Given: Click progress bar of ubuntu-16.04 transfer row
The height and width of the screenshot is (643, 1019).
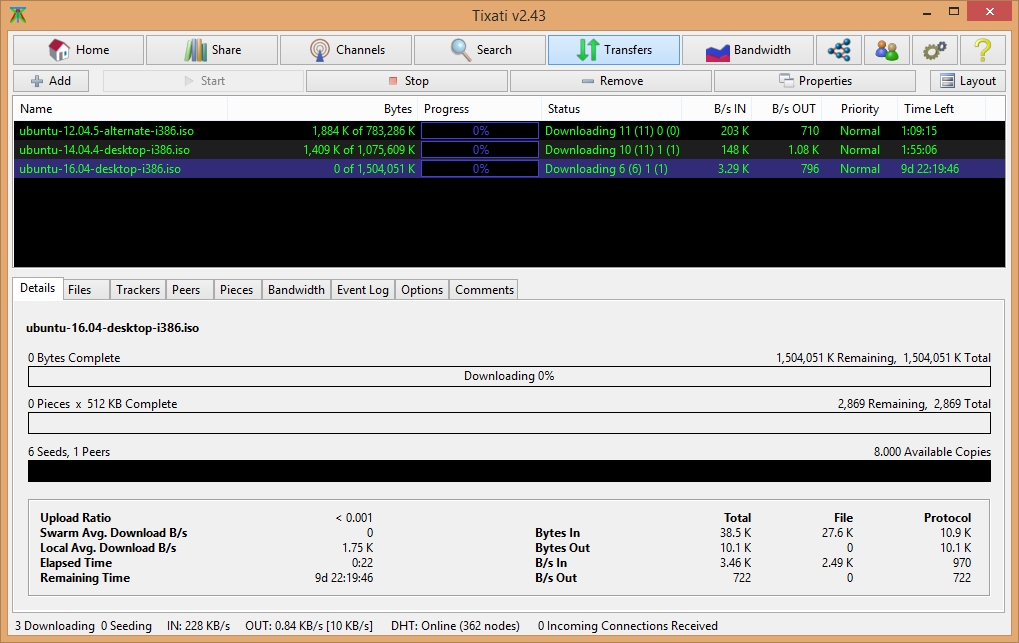Looking at the screenshot, I should pyautogui.click(x=480, y=168).
